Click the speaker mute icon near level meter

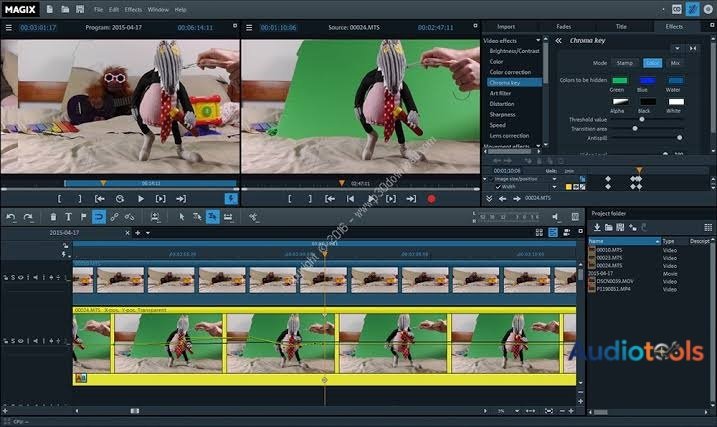[555, 217]
